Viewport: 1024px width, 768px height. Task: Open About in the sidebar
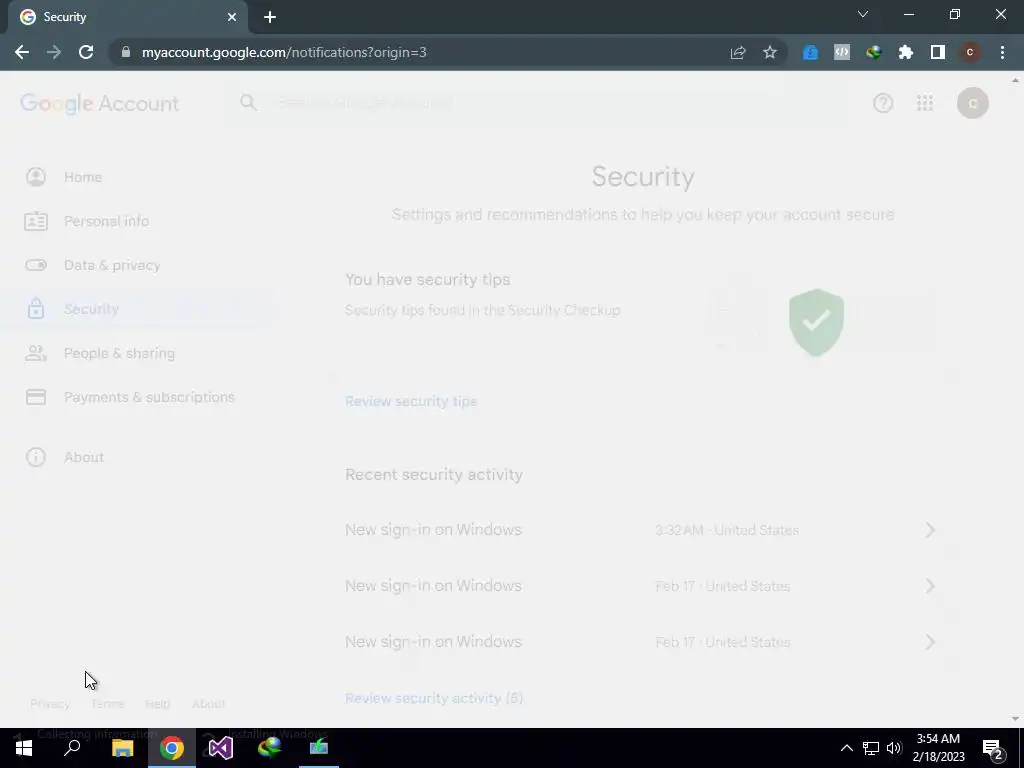[x=84, y=457]
